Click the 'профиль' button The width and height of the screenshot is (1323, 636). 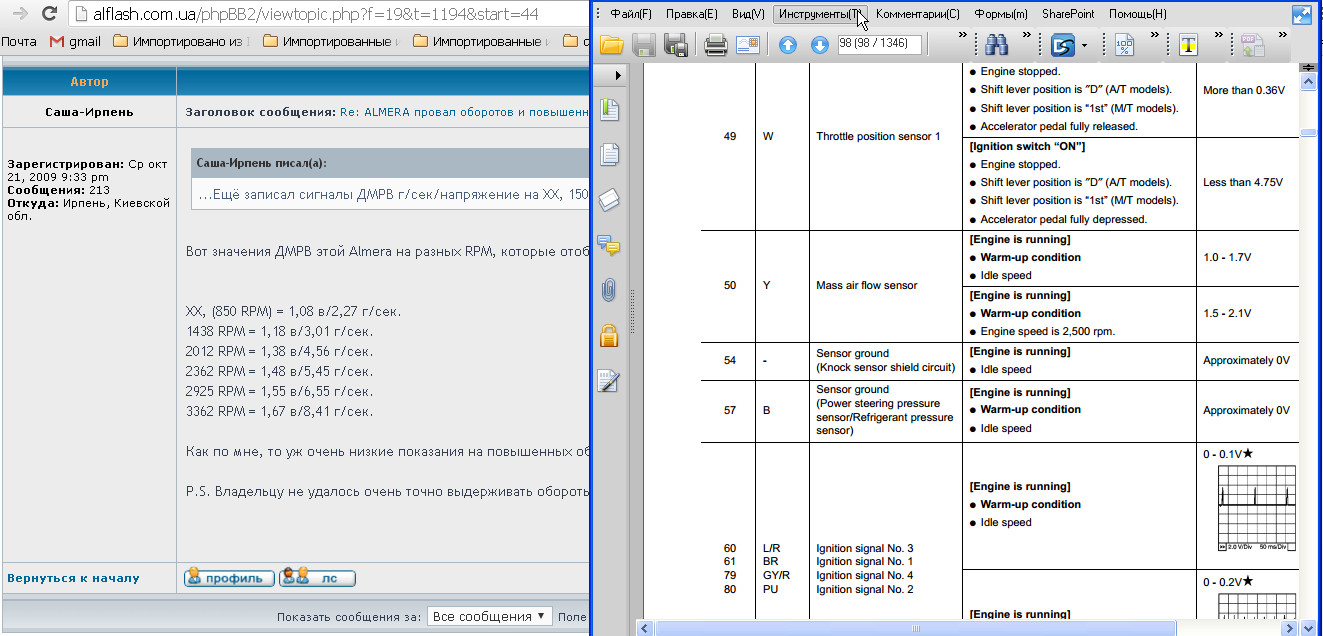pos(229,578)
